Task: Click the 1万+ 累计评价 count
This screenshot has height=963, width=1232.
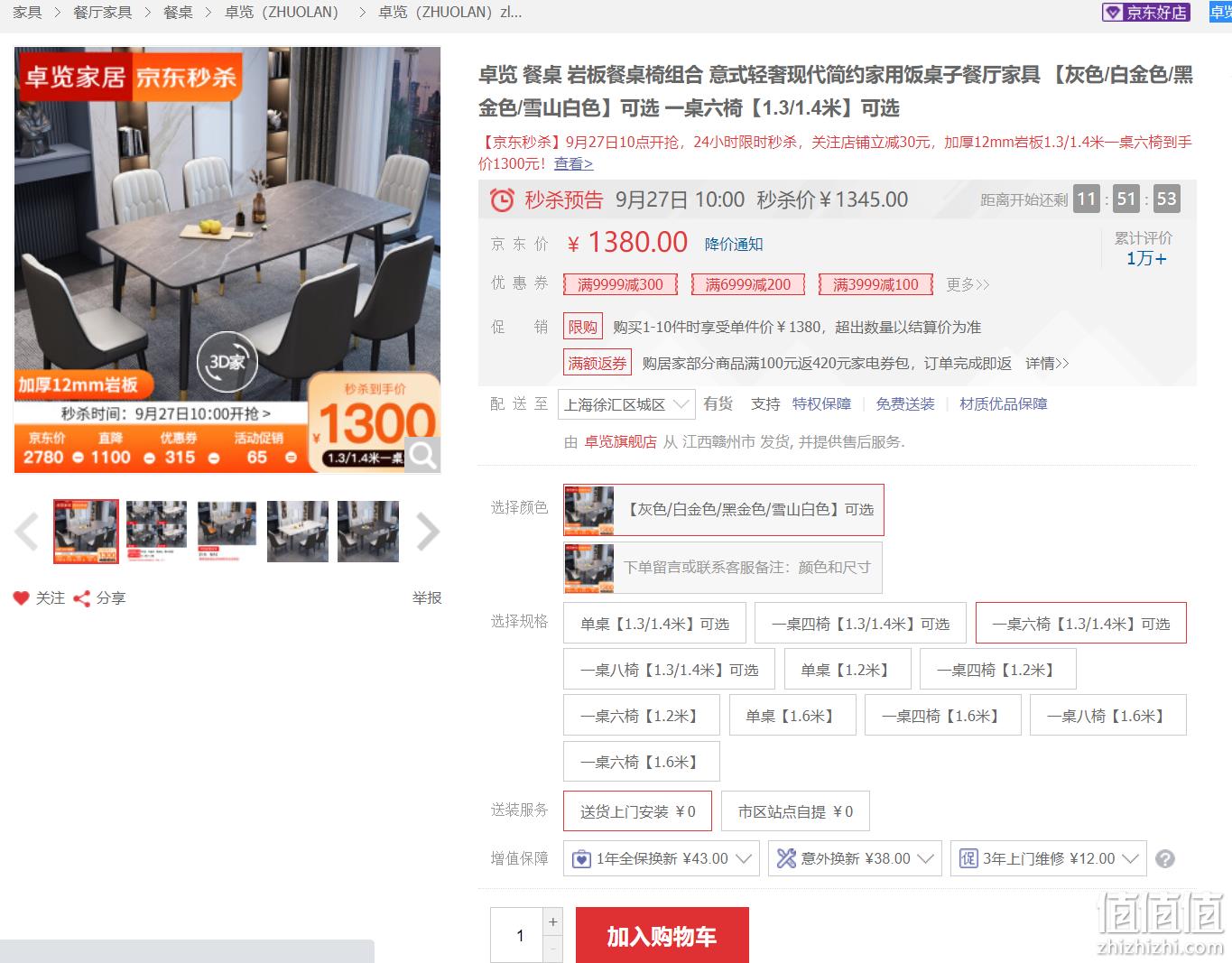Action: (1146, 259)
